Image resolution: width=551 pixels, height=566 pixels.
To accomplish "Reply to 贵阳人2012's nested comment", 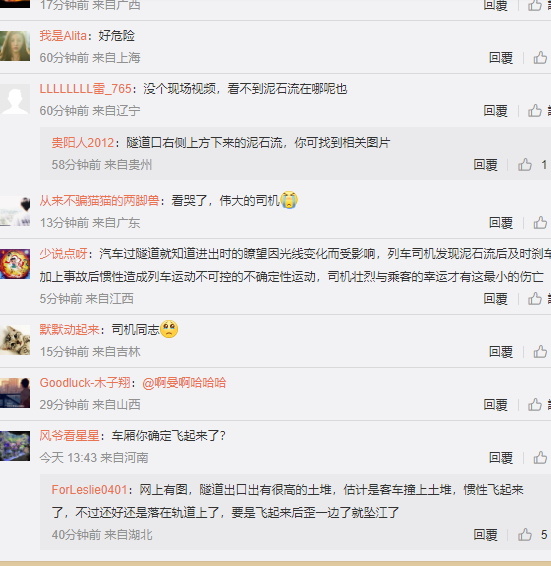I will point(485,165).
